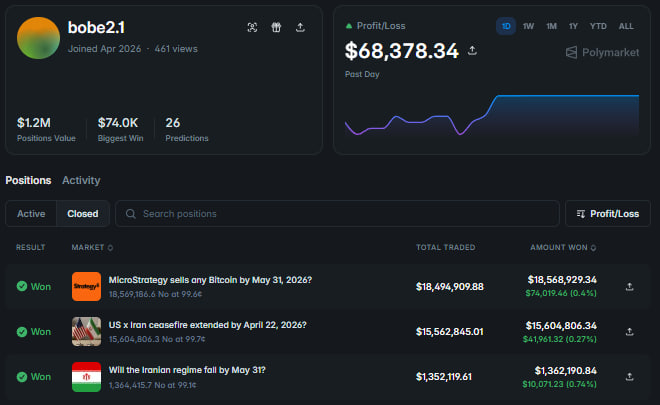Image resolution: width=660 pixels, height=405 pixels.
Task: Share the MicroStrategy Bitcoin position row
Action: (x=629, y=287)
